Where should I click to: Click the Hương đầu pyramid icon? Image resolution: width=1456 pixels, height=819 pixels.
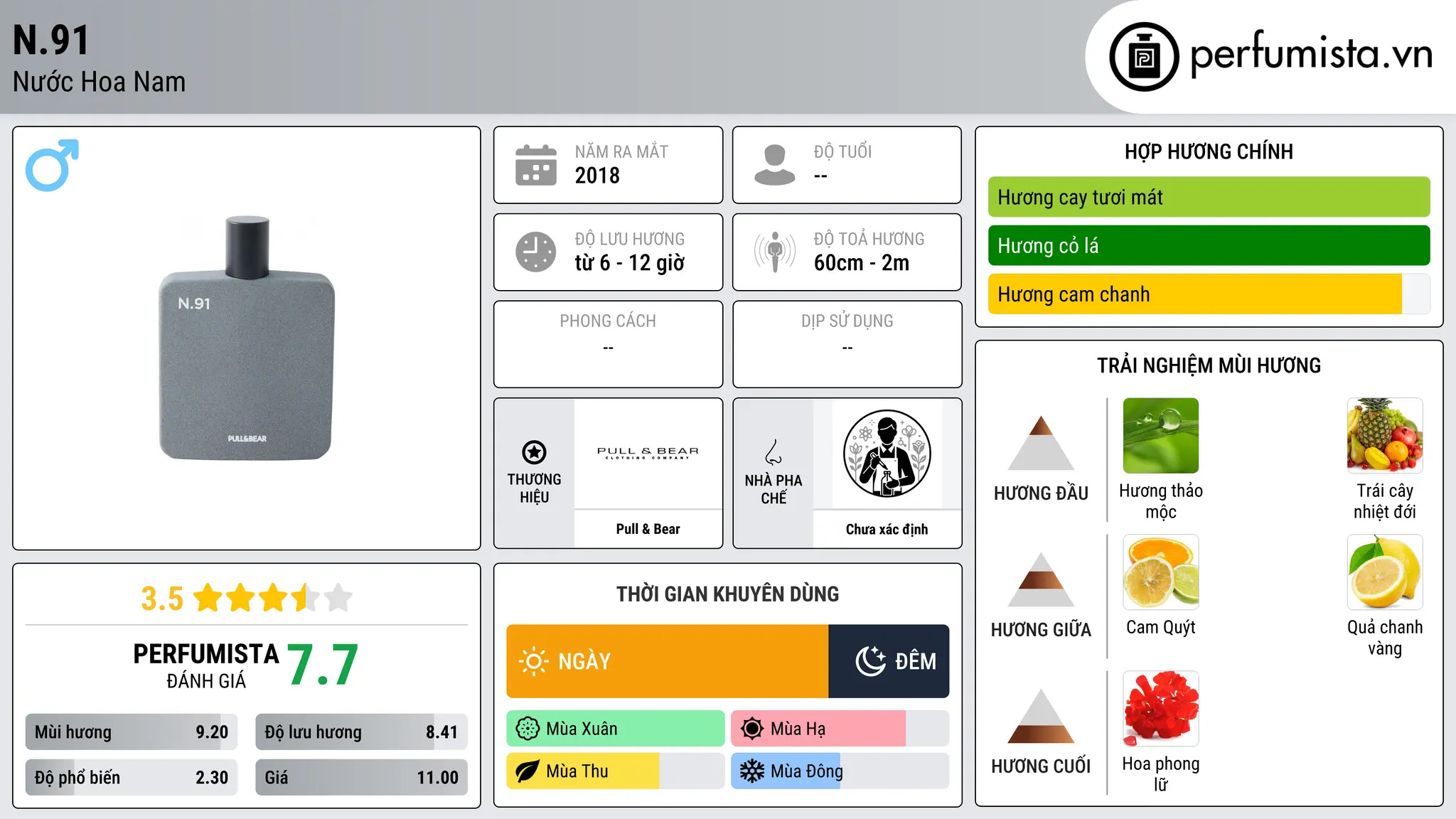1041,443
